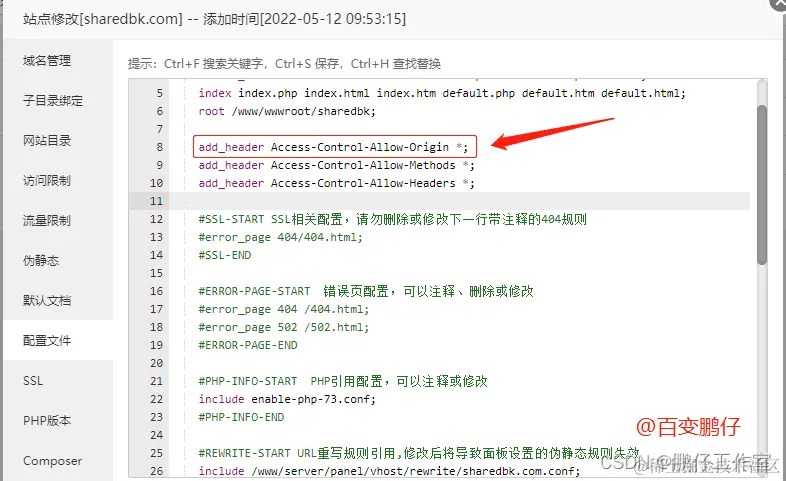Click the #error_page 404 /404.html line

click(x=284, y=309)
